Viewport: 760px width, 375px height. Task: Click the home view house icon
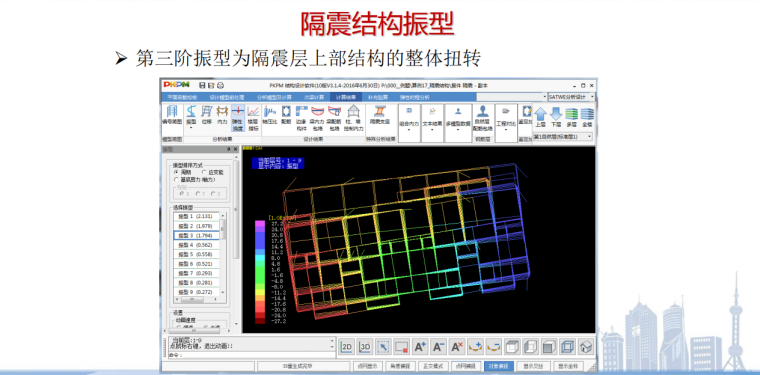586,346
